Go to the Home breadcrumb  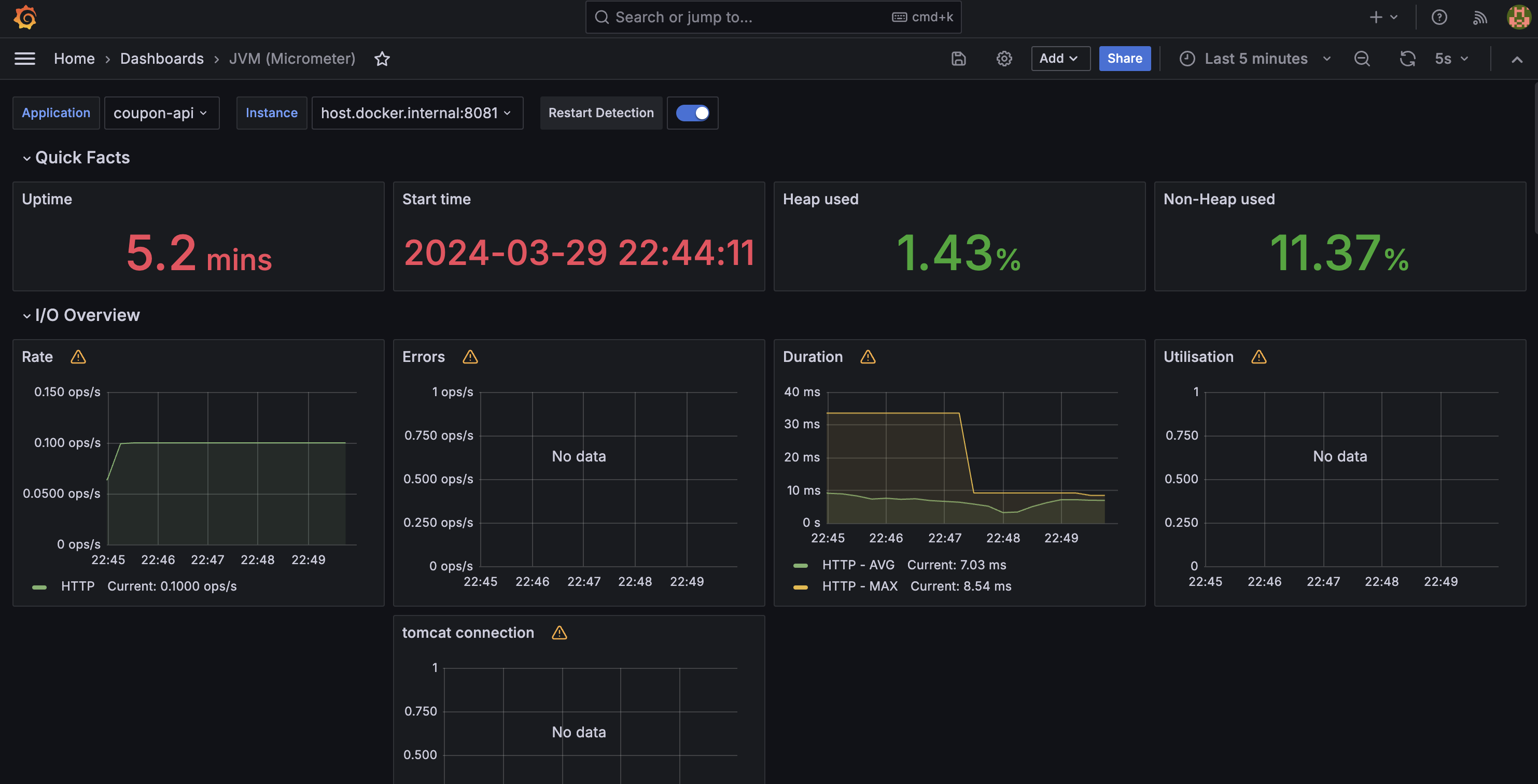[74, 59]
